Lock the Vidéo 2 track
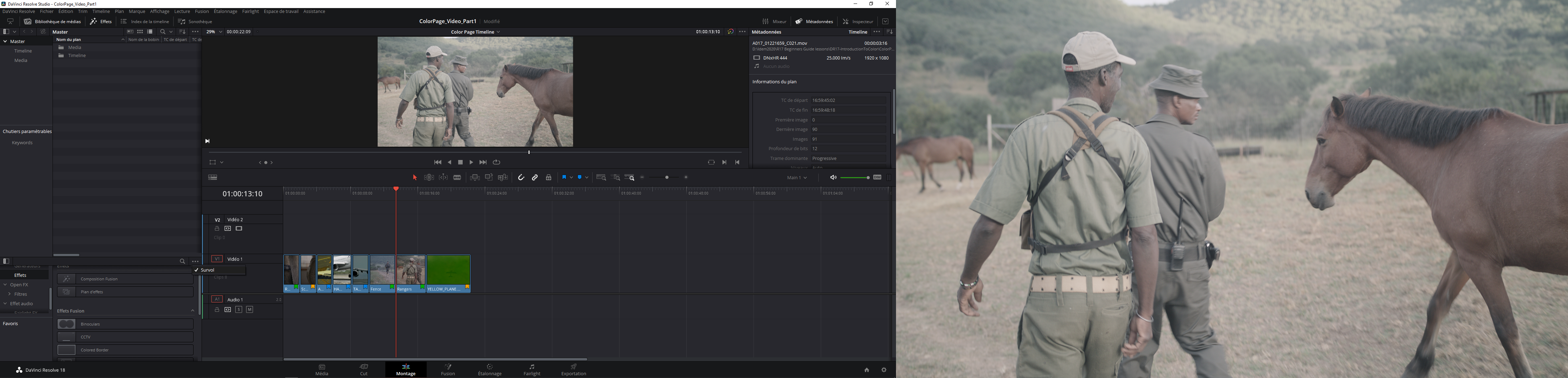The height and width of the screenshot is (378, 1568). 217,229
